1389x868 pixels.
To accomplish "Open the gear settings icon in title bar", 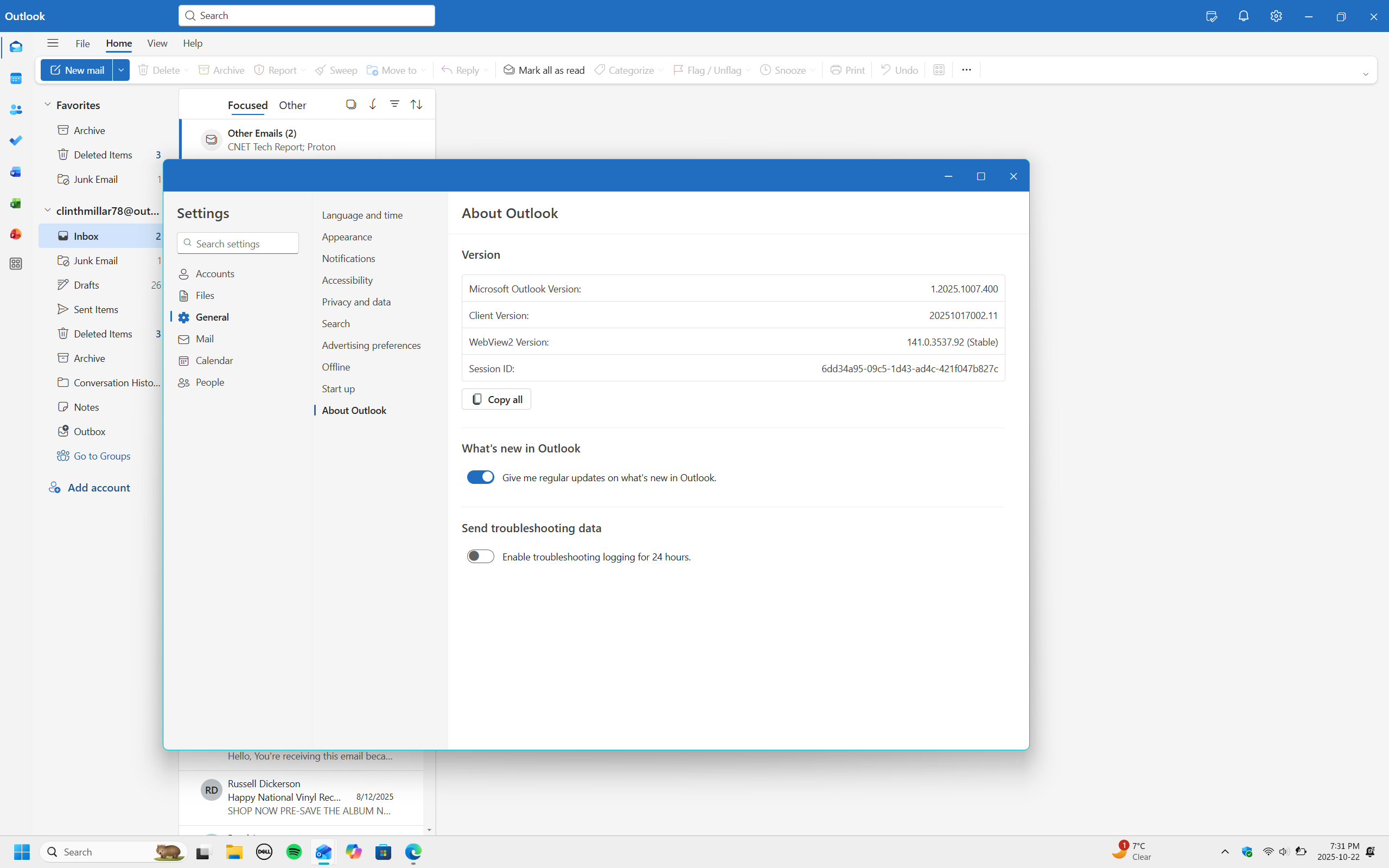I will tap(1276, 16).
